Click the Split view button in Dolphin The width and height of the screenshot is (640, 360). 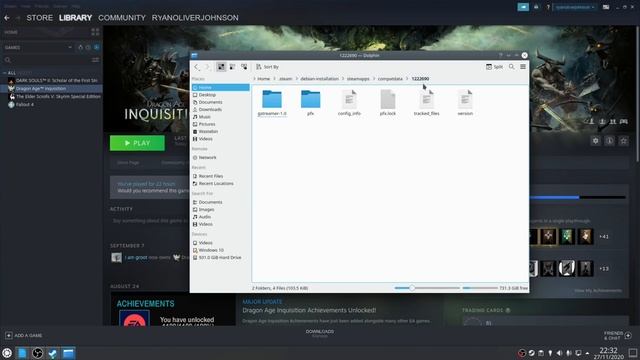(494, 67)
